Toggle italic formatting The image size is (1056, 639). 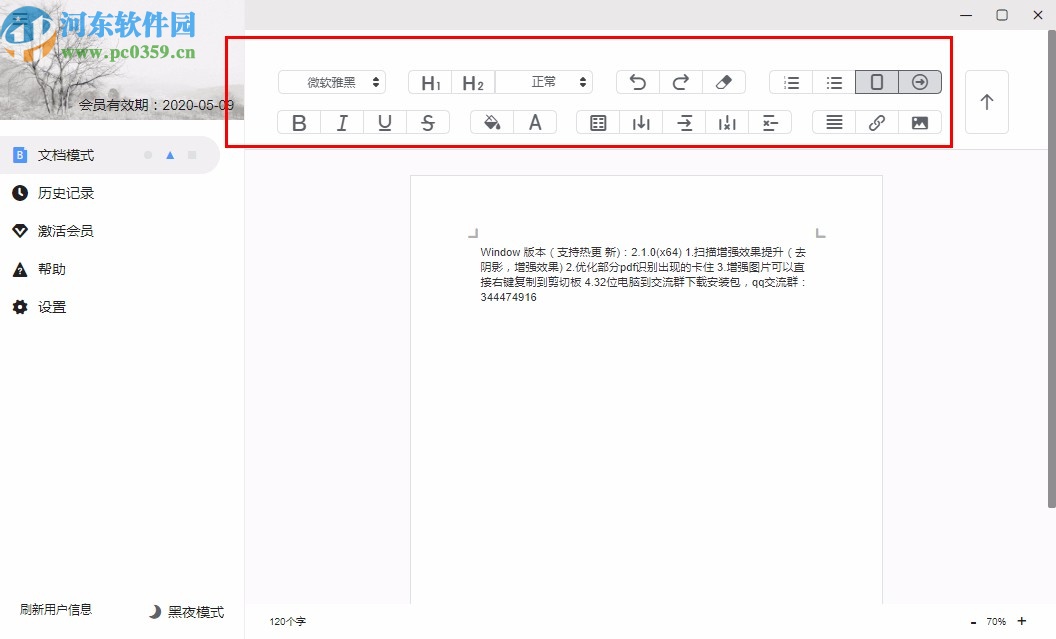[342, 123]
